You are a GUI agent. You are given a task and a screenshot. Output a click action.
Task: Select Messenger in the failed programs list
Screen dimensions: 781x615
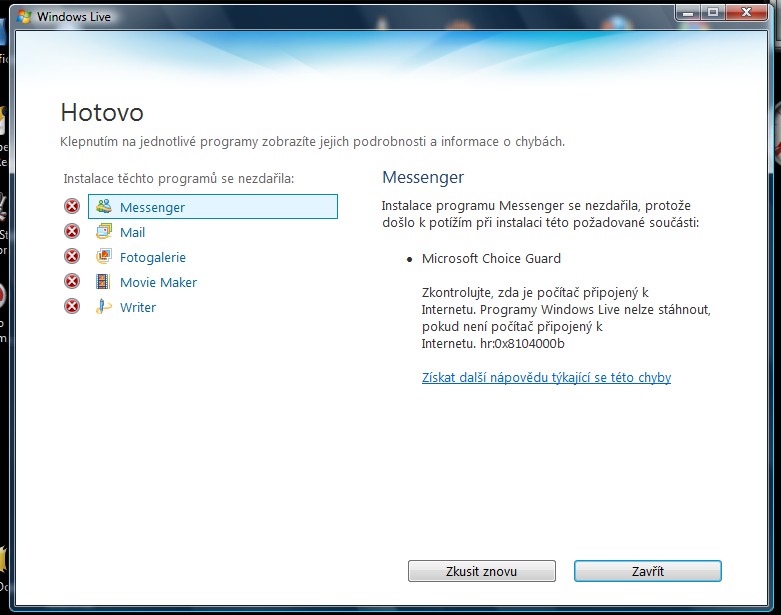[x=213, y=207]
